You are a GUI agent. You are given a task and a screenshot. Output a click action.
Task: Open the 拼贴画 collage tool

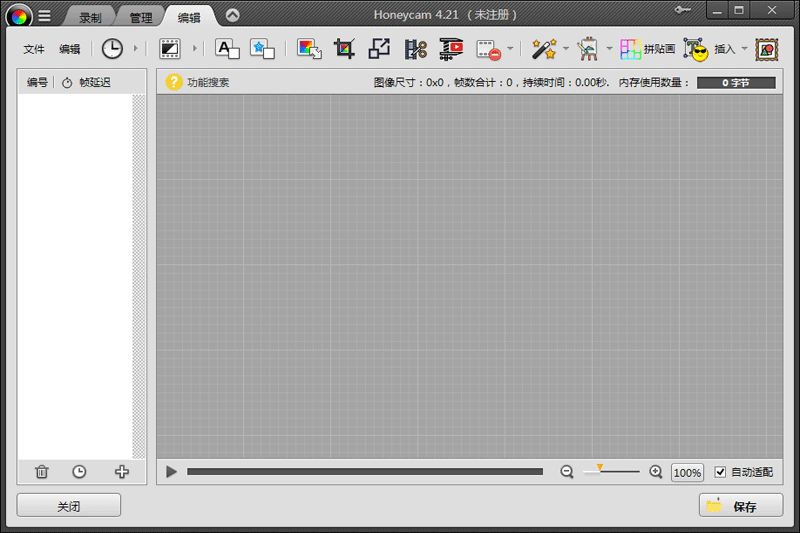click(x=647, y=49)
